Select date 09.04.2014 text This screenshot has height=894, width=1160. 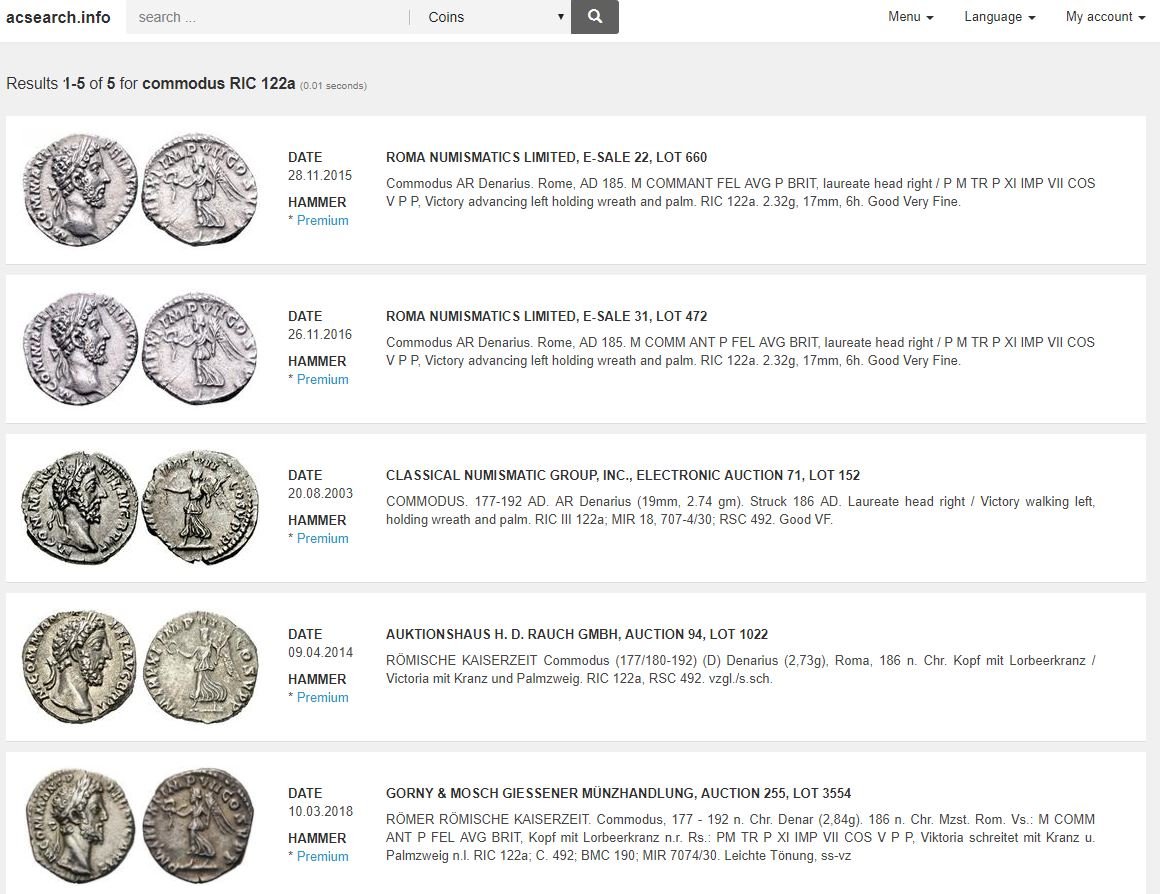(x=320, y=653)
